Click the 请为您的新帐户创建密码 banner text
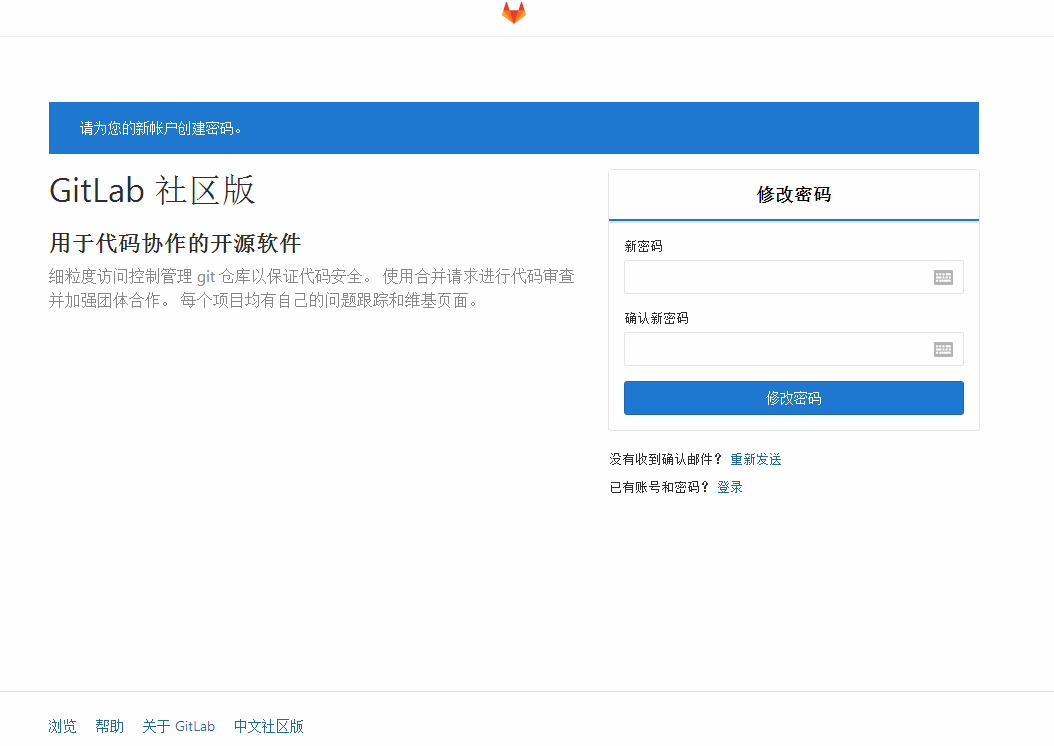The width and height of the screenshot is (1054, 746). coord(161,128)
